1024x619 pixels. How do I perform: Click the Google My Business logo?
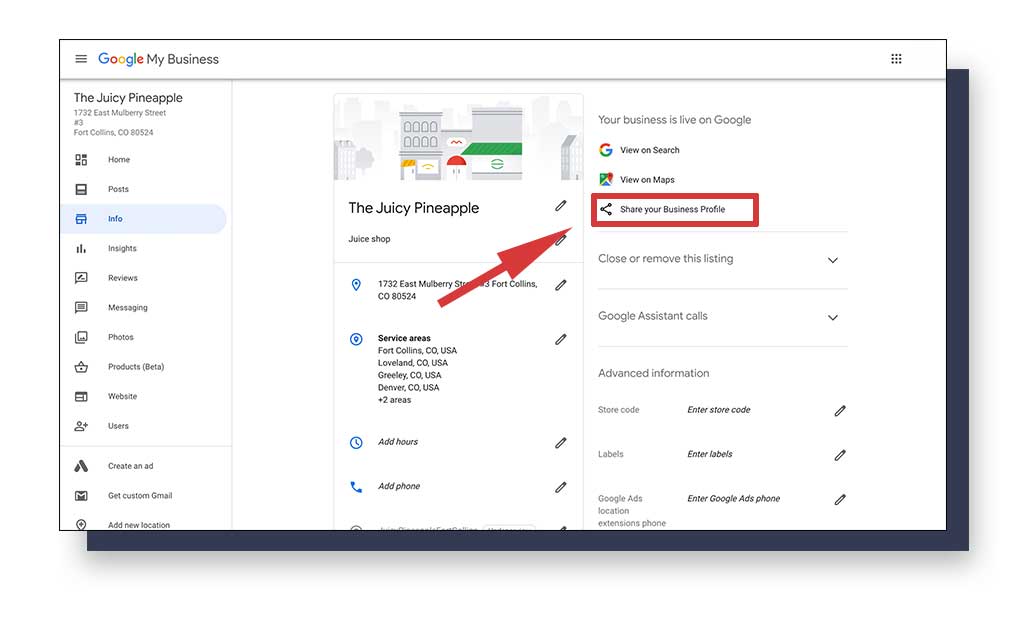click(x=159, y=59)
